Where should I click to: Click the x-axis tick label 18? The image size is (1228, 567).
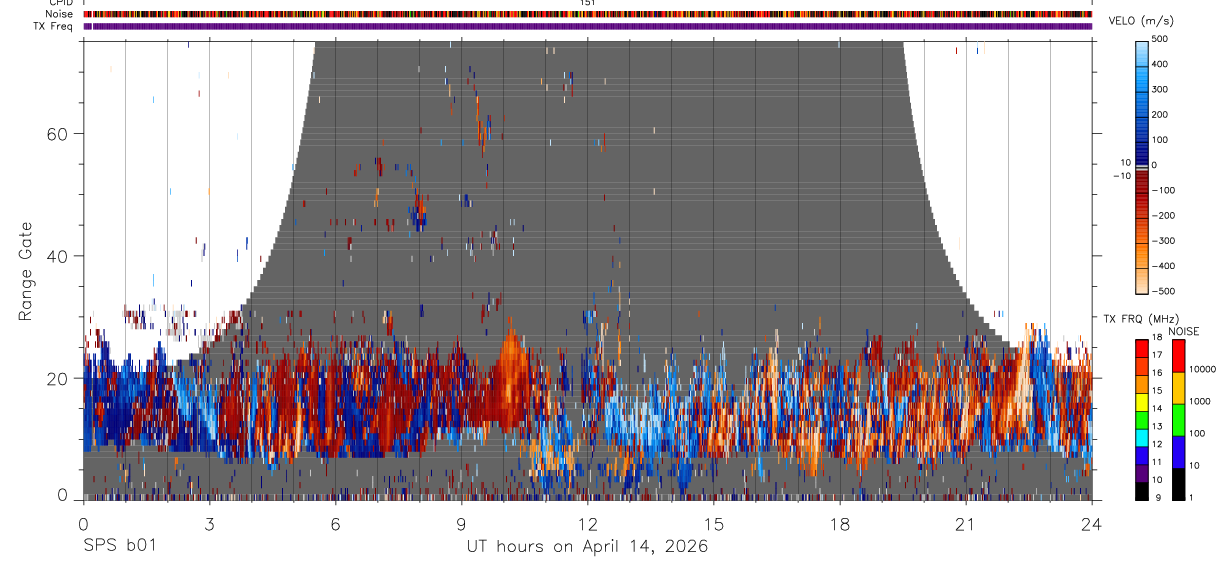pyautogui.click(x=840, y=524)
